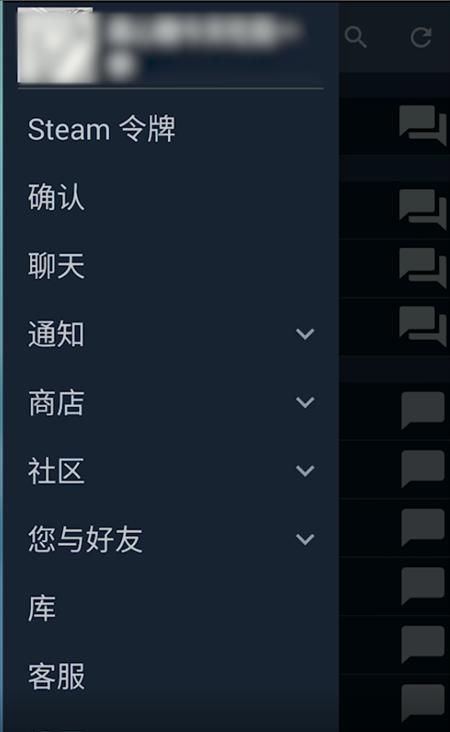This screenshot has height=732, width=450.
Task: Expand the 通知 chevron
Action: pos(305,334)
